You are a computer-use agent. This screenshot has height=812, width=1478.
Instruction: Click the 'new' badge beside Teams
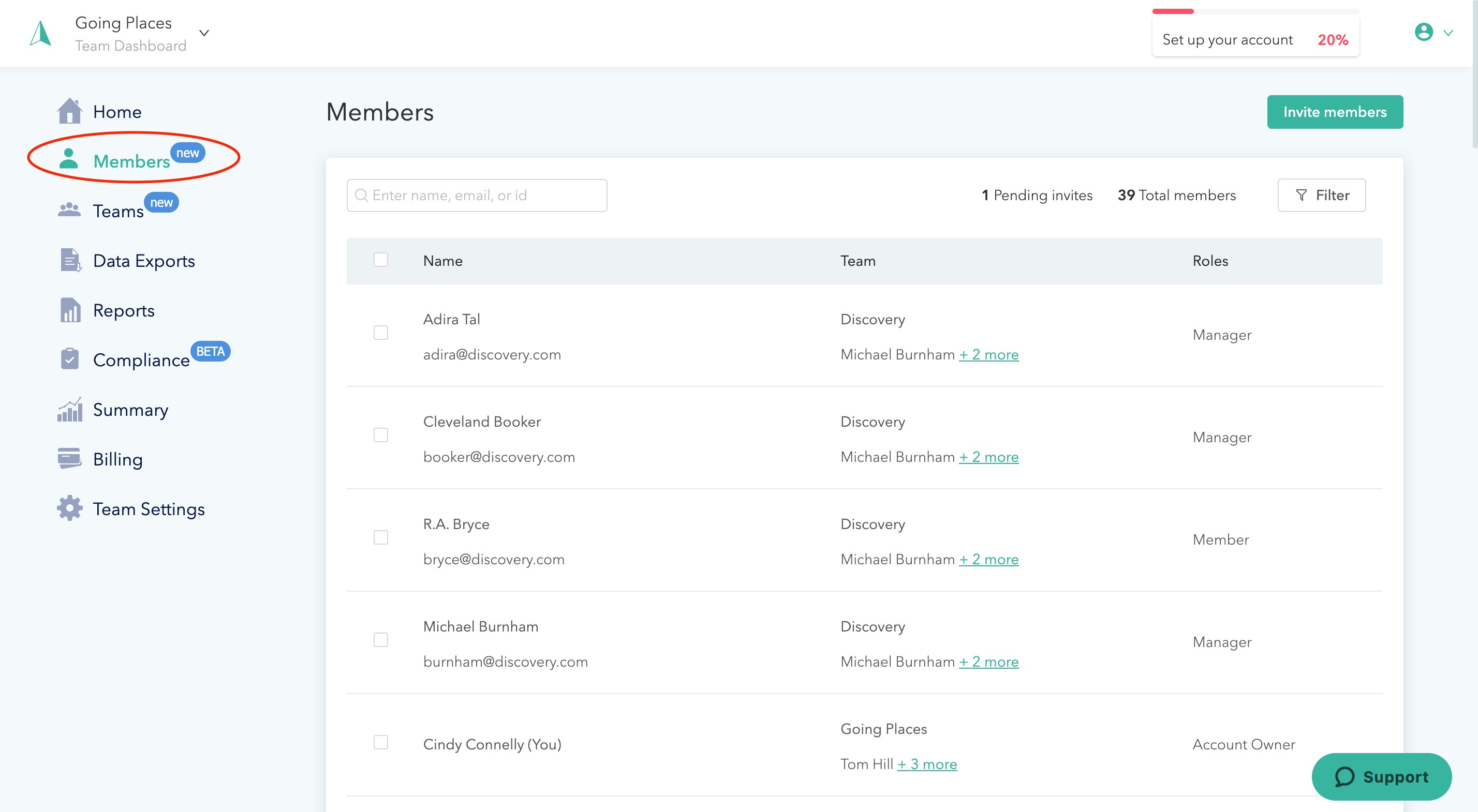click(x=161, y=202)
